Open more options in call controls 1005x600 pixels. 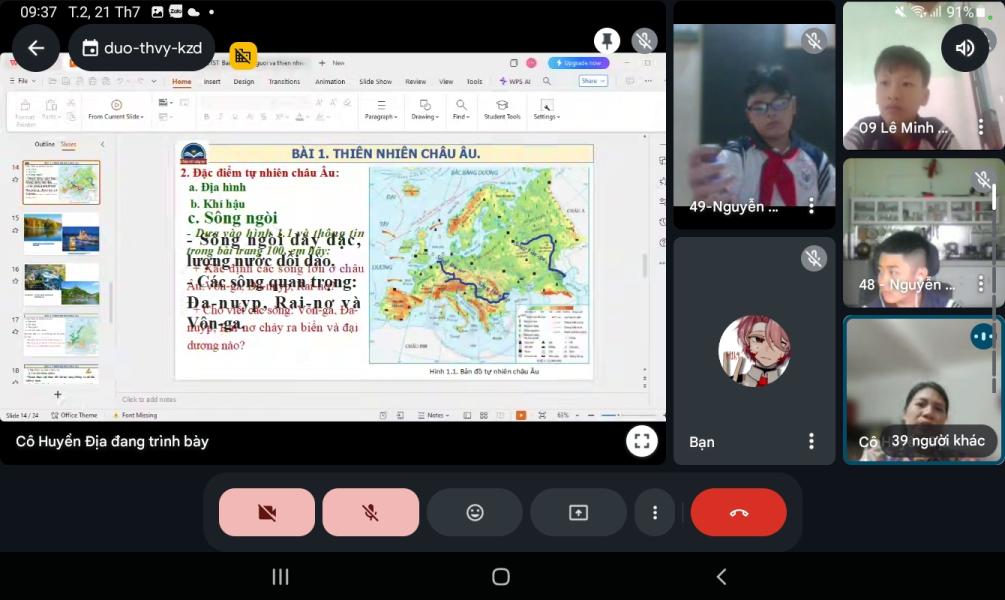pyautogui.click(x=655, y=512)
